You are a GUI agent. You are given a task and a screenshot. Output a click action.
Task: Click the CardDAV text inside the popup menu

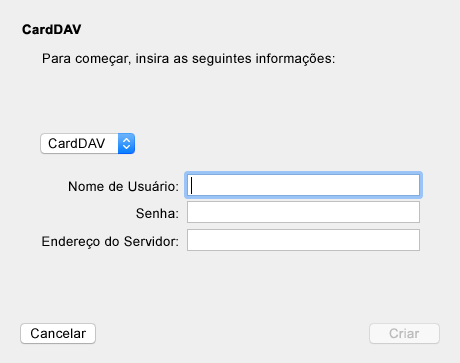point(77,144)
